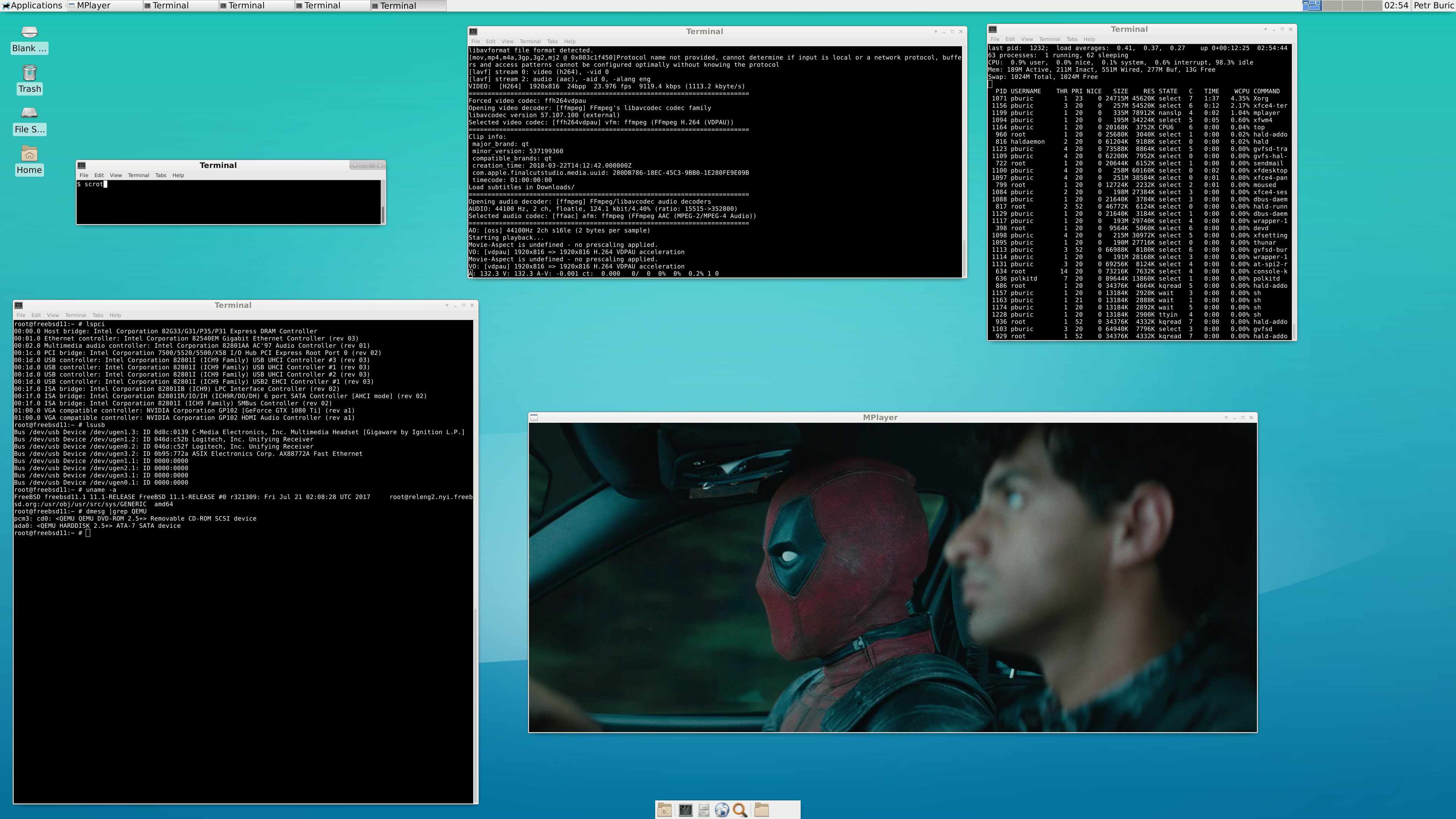Click the scrot terminal window menu icon
The width and height of the screenshot is (1456, 819).
(x=82, y=166)
